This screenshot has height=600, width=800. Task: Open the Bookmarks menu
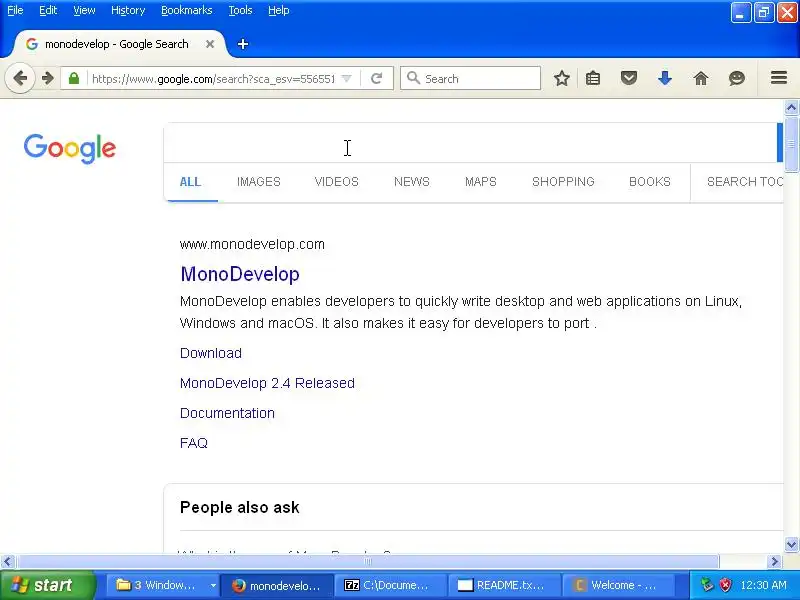pyautogui.click(x=187, y=10)
